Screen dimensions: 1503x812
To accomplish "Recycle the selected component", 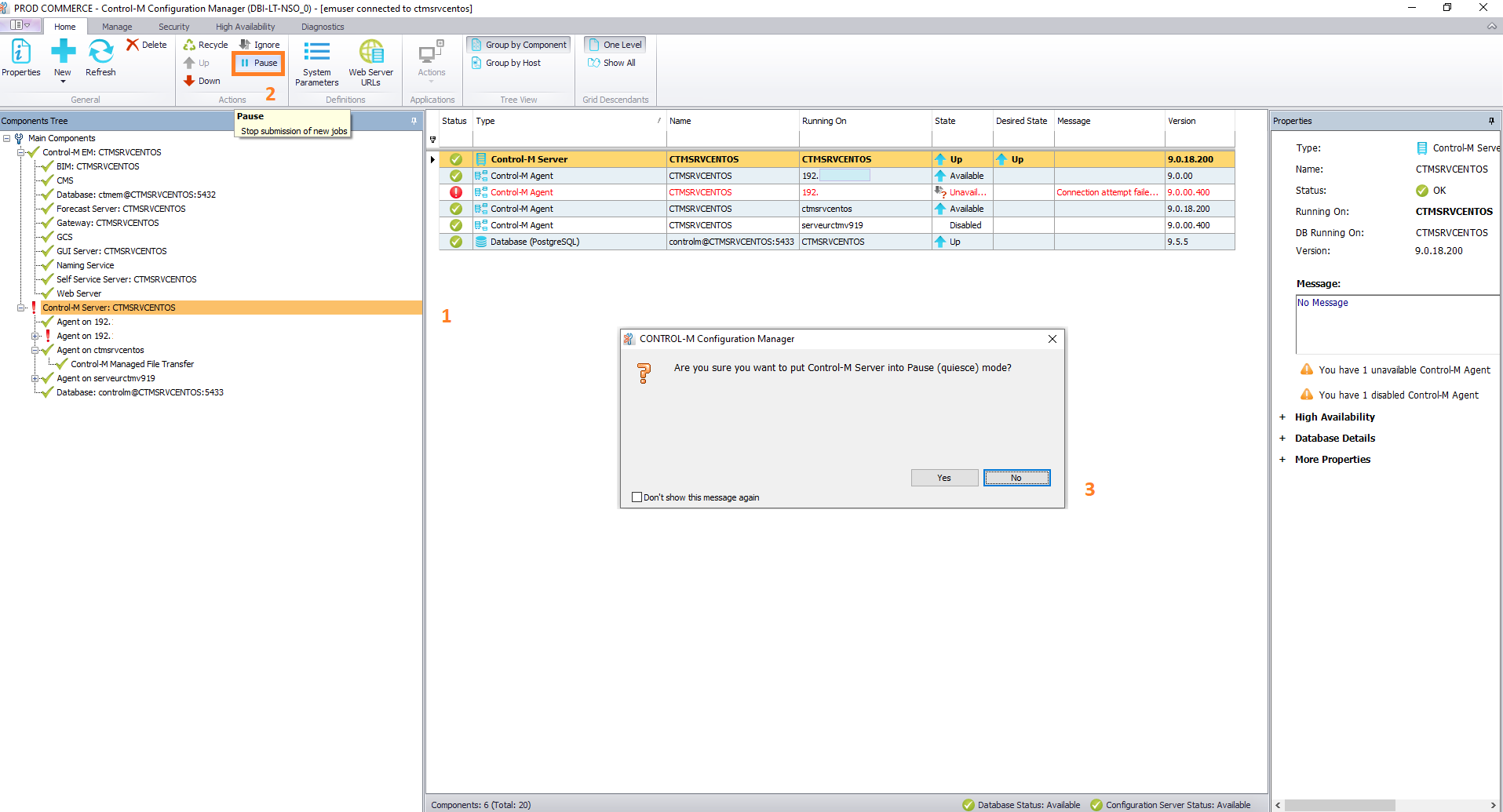I will [206, 45].
